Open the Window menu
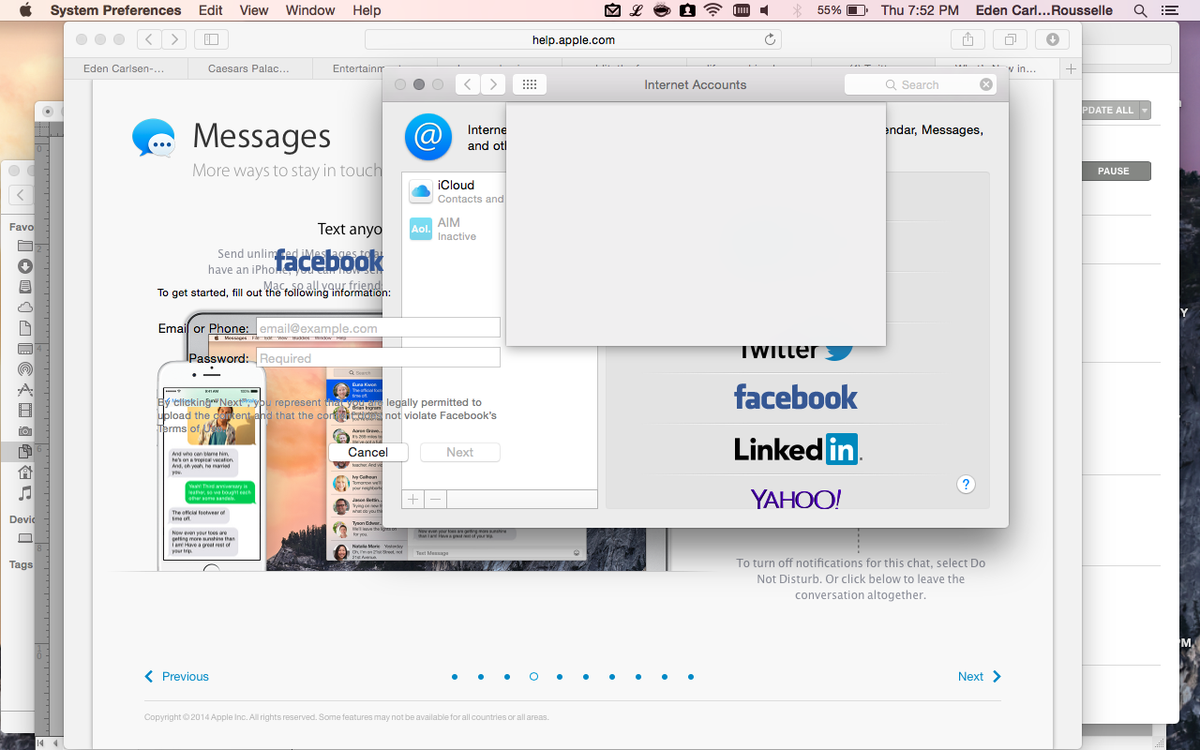1200x750 pixels. pyautogui.click(x=310, y=10)
